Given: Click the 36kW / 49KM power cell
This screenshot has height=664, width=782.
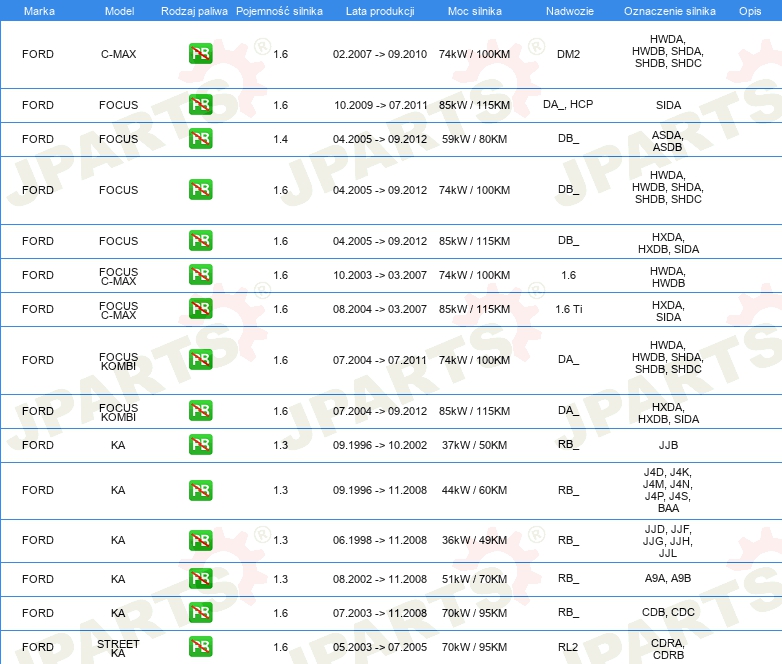Looking at the screenshot, I should click(474, 540).
